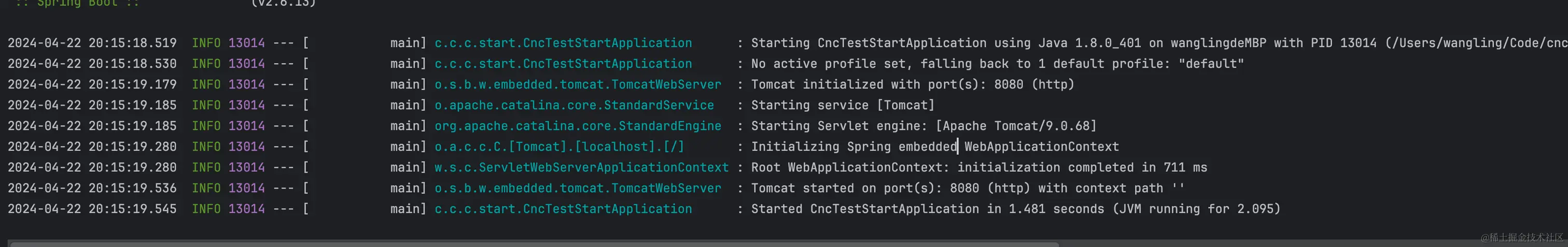1568x247 pixels.
Task: Click the timestamp 2024-04-22 20:15:19.545
Action: (x=92, y=209)
